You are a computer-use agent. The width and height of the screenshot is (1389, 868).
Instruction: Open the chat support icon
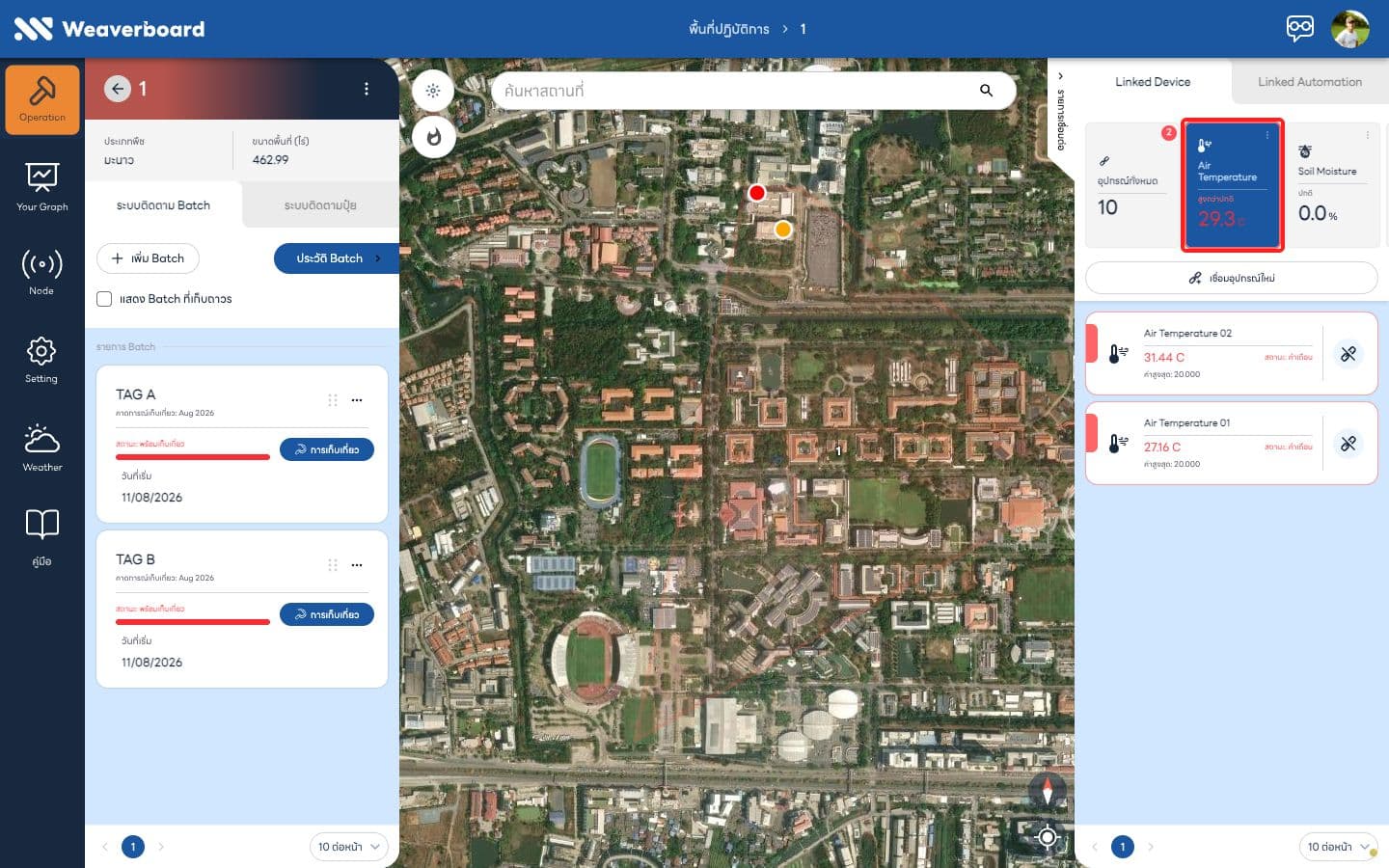tap(1300, 28)
